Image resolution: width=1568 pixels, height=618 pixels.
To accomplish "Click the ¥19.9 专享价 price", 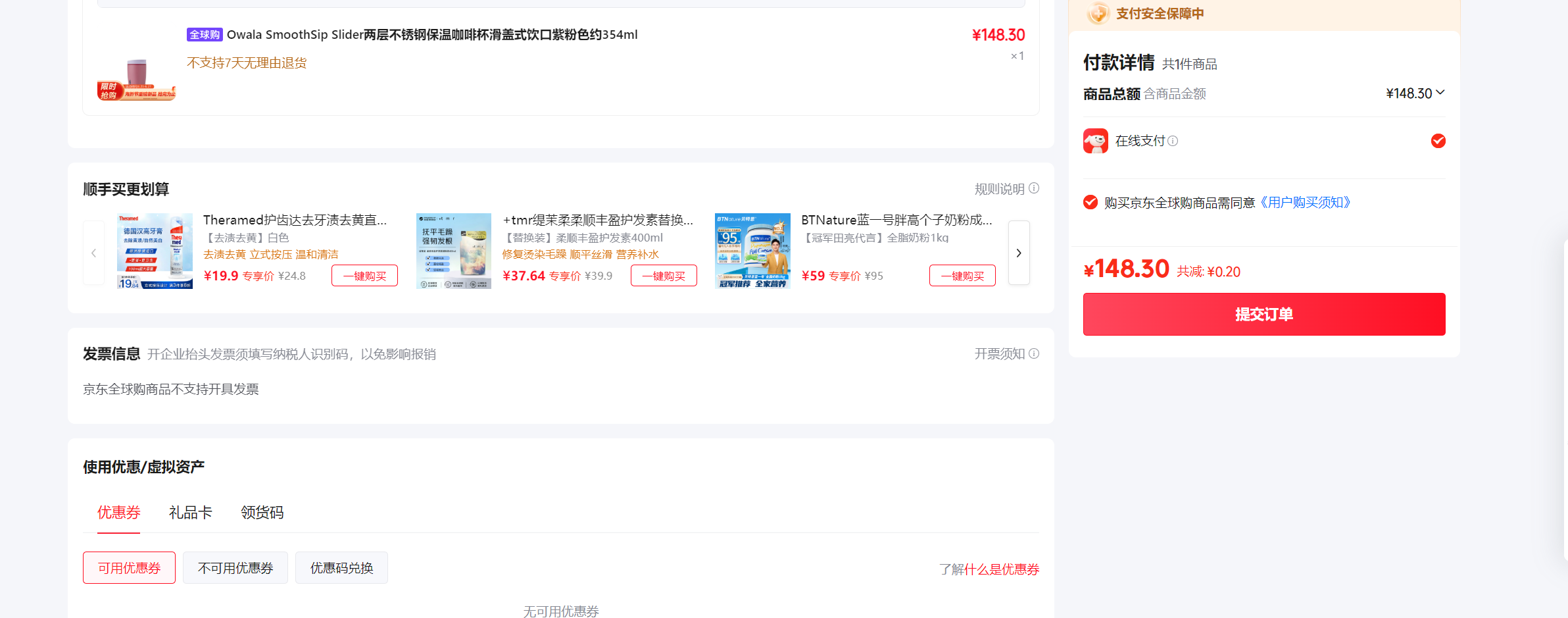I will 239,276.
